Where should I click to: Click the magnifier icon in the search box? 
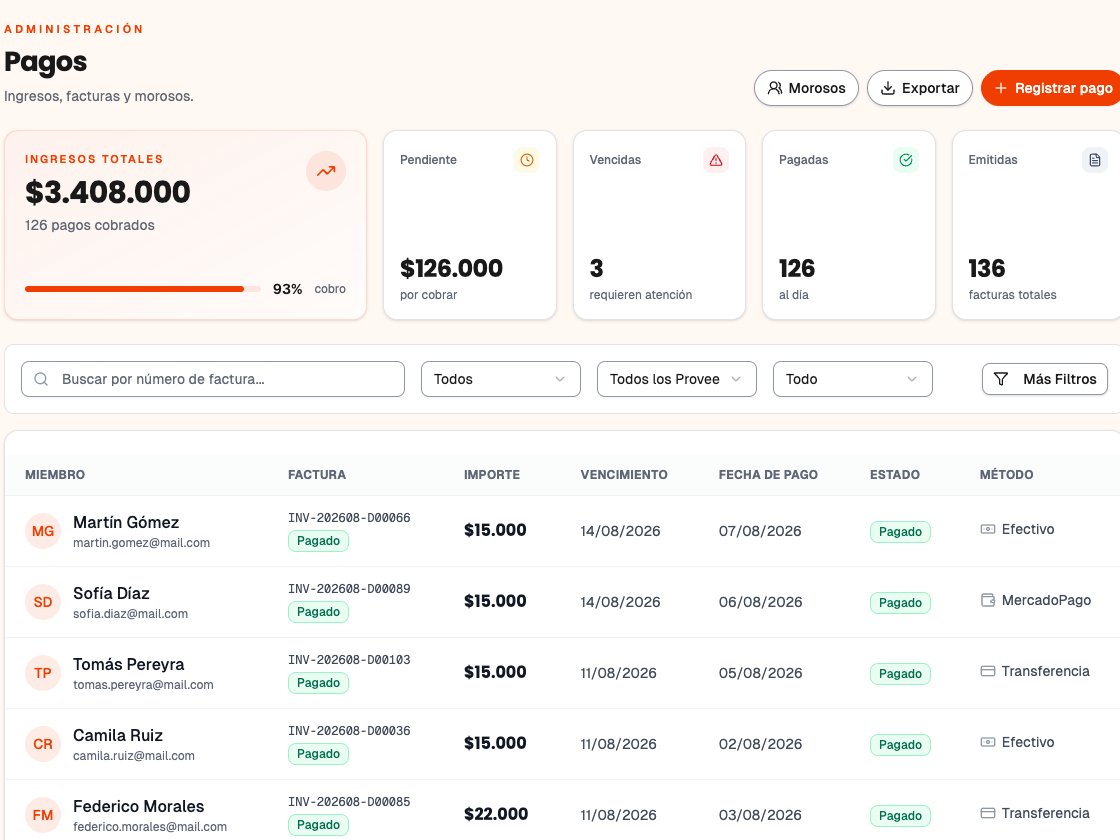(41, 379)
